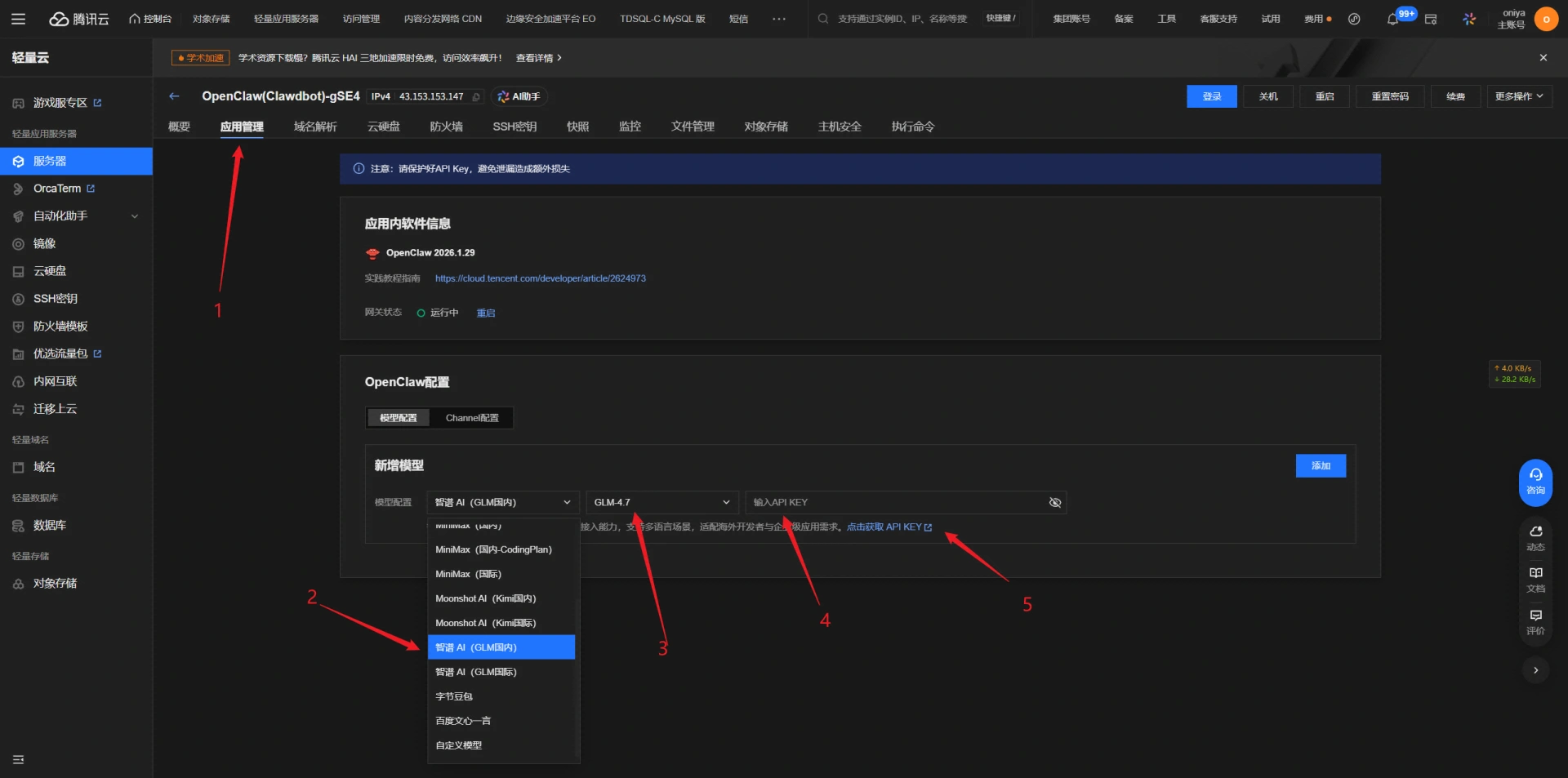Select 模型配置 segment option
Viewport: 1568px width, 778px height.
(399, 418)
